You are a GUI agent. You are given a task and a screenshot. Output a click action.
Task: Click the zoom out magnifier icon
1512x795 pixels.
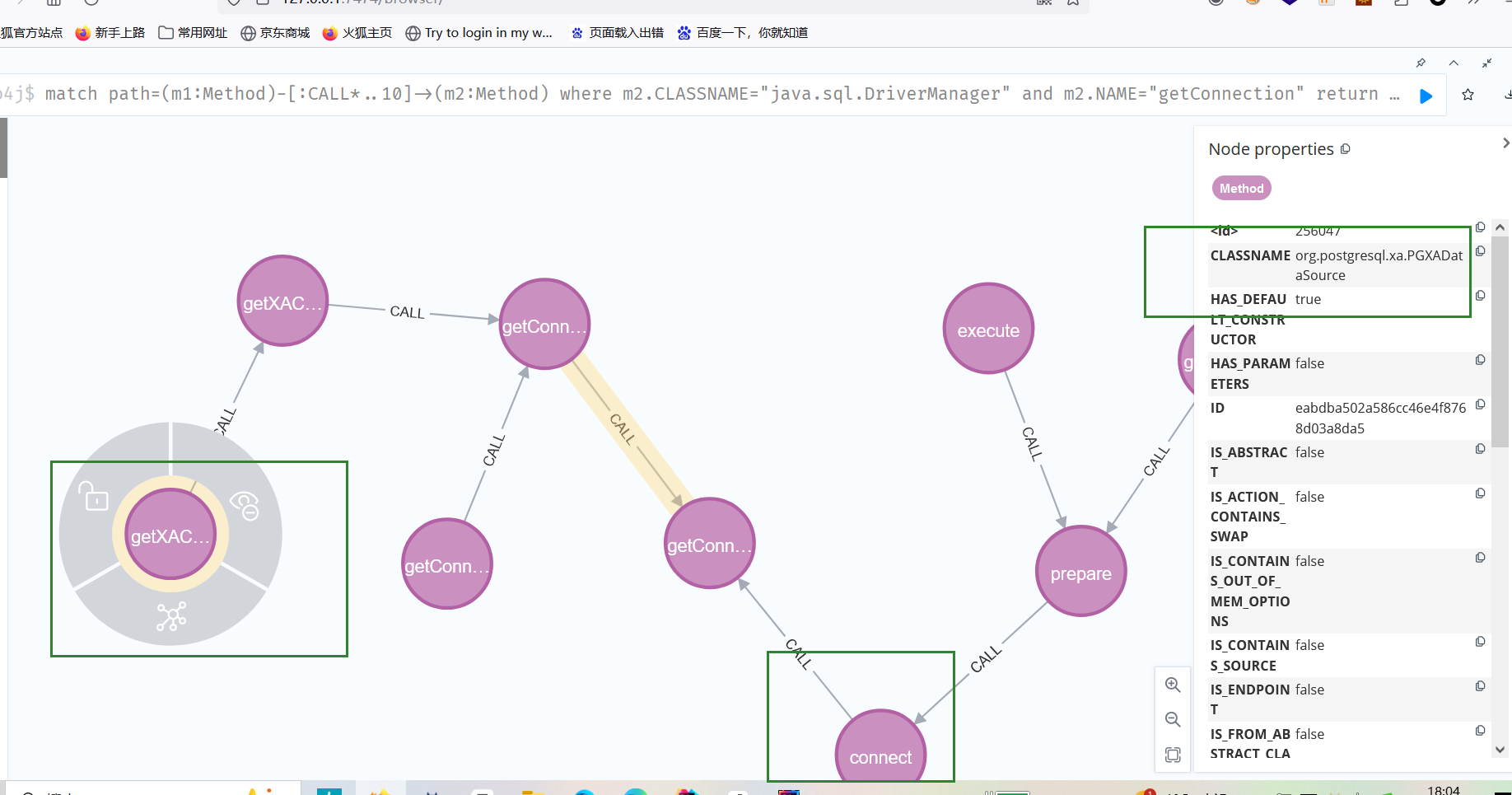point(1173,719)
